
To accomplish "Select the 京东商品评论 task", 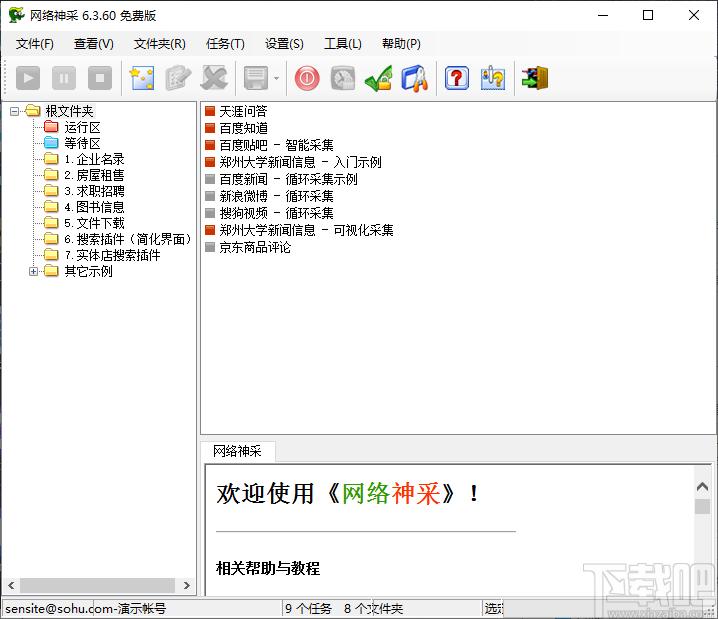I will pyautogui.click(x=255, y=247).
